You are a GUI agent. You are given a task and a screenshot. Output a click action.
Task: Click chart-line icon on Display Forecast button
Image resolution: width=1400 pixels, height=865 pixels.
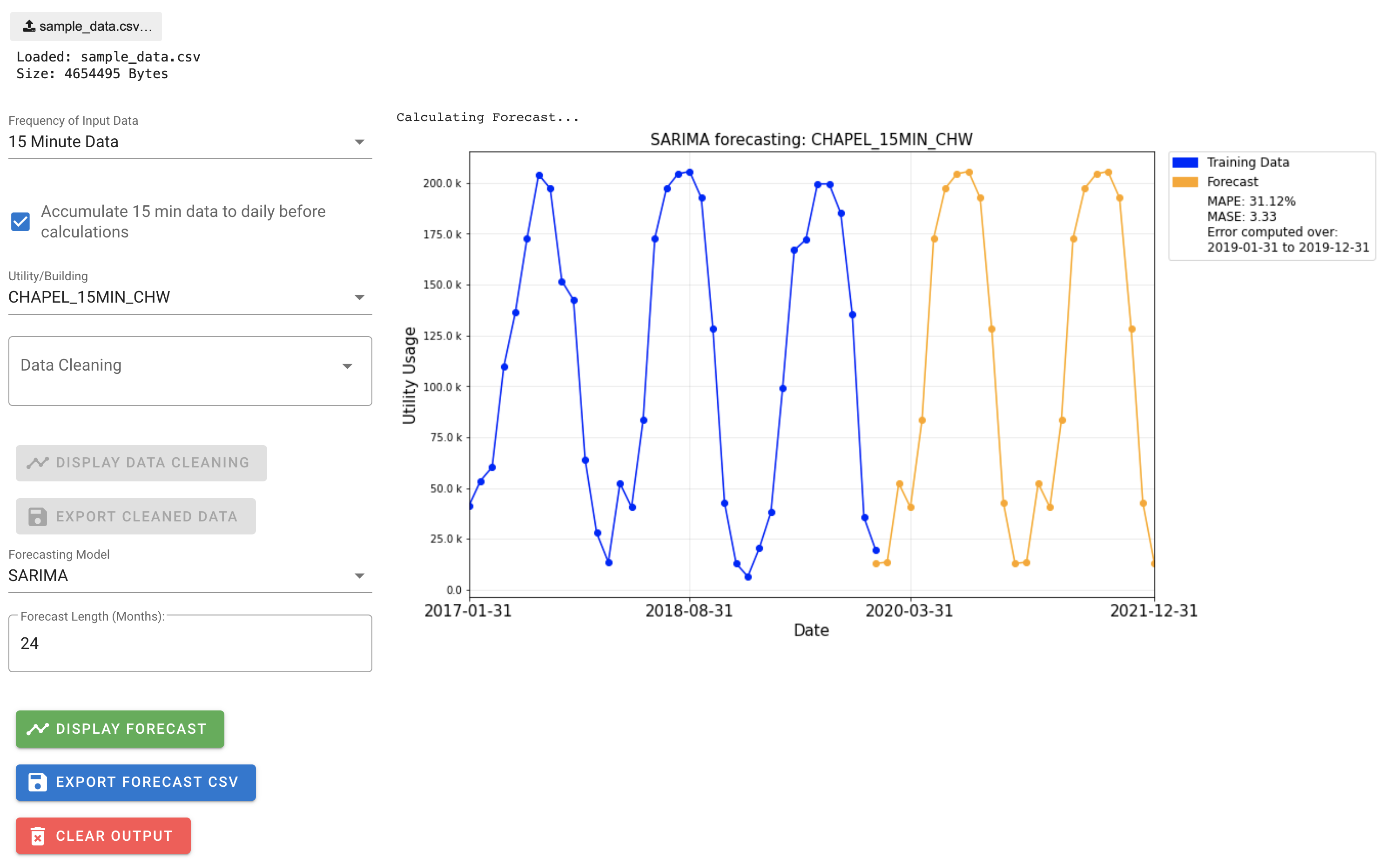coord(38,729)
